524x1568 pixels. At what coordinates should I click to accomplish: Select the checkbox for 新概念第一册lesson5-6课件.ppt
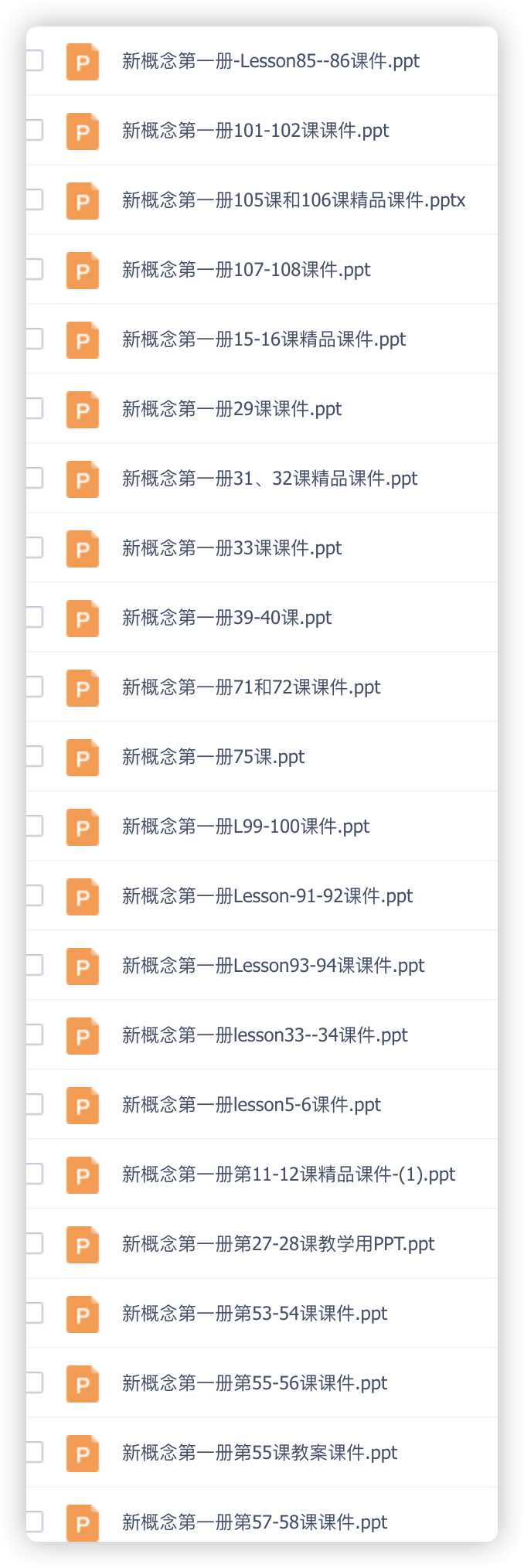(34, 1104)
